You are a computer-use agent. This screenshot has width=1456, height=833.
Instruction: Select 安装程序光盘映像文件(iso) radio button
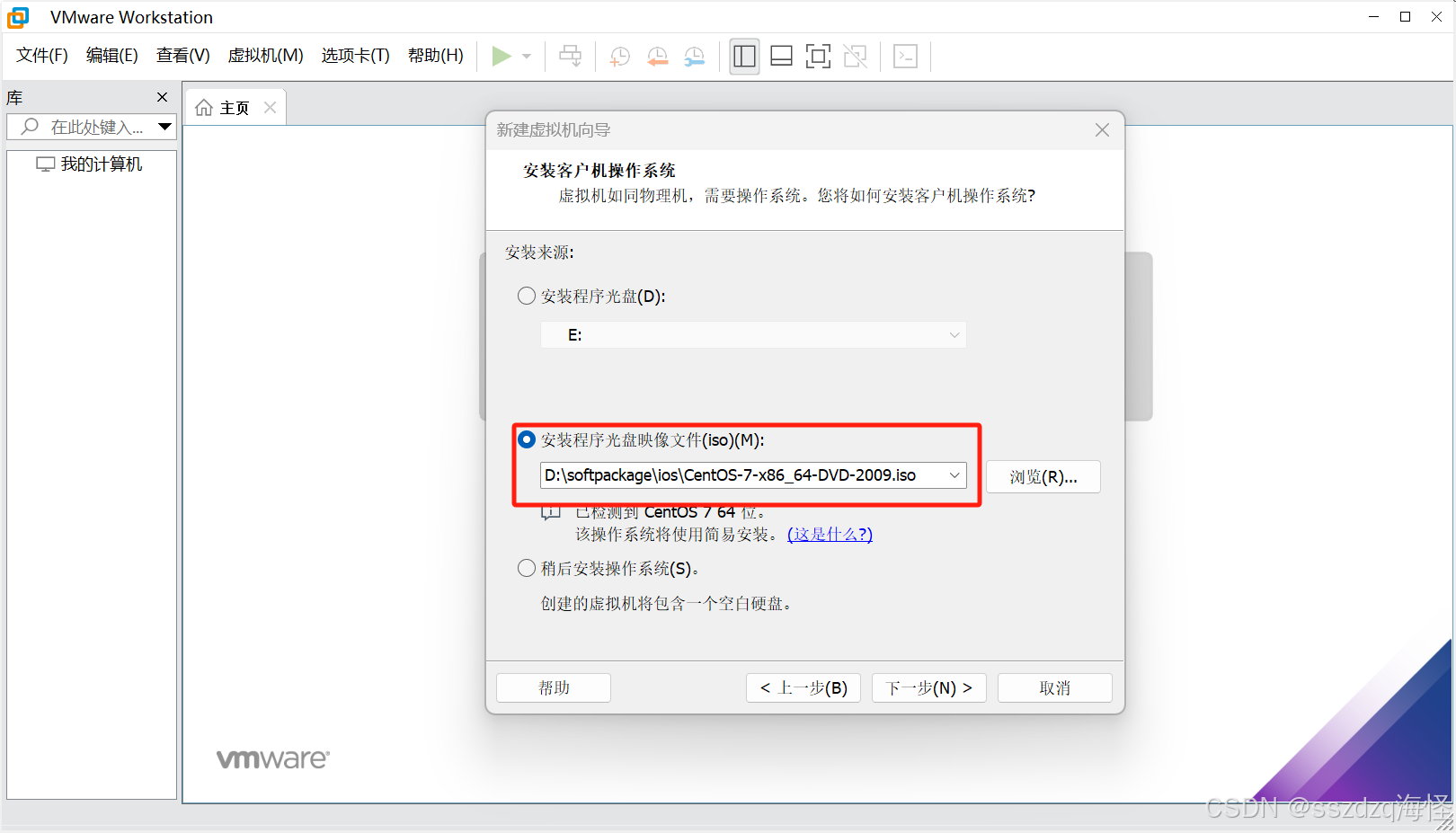pyautogui.click(x=527, y=439)
